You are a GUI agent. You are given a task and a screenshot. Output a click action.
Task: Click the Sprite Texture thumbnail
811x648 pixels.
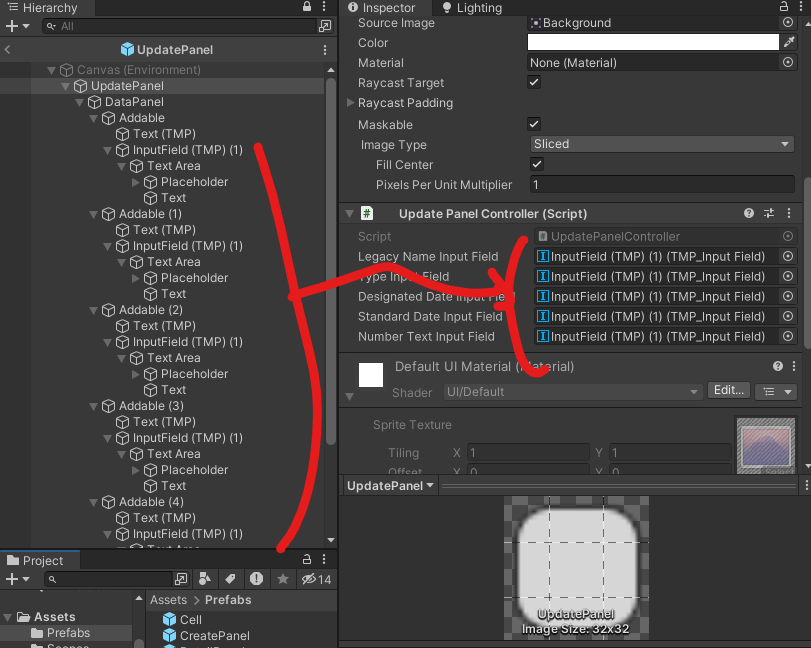coord(765,445)
